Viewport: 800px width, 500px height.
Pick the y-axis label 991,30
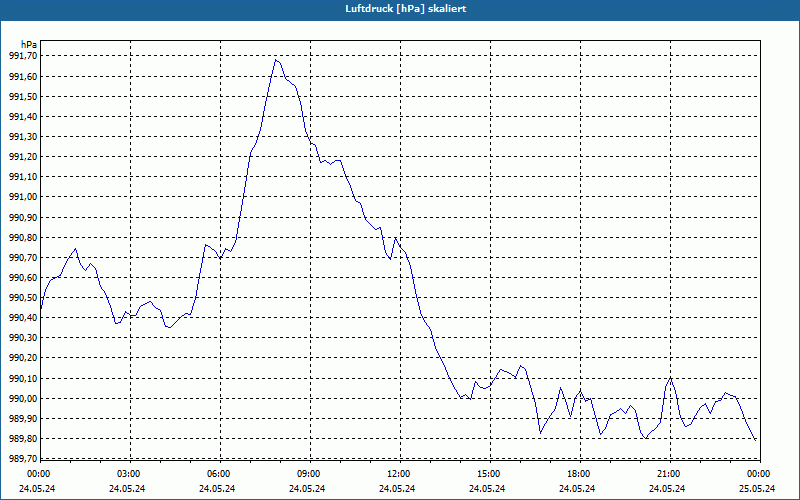point(23,137)
